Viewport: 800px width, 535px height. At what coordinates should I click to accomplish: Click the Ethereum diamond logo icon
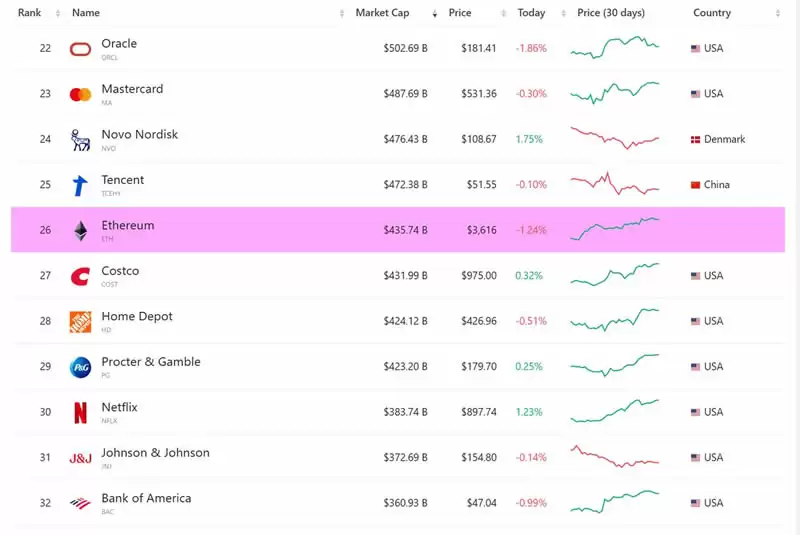(x=80, y=231)
